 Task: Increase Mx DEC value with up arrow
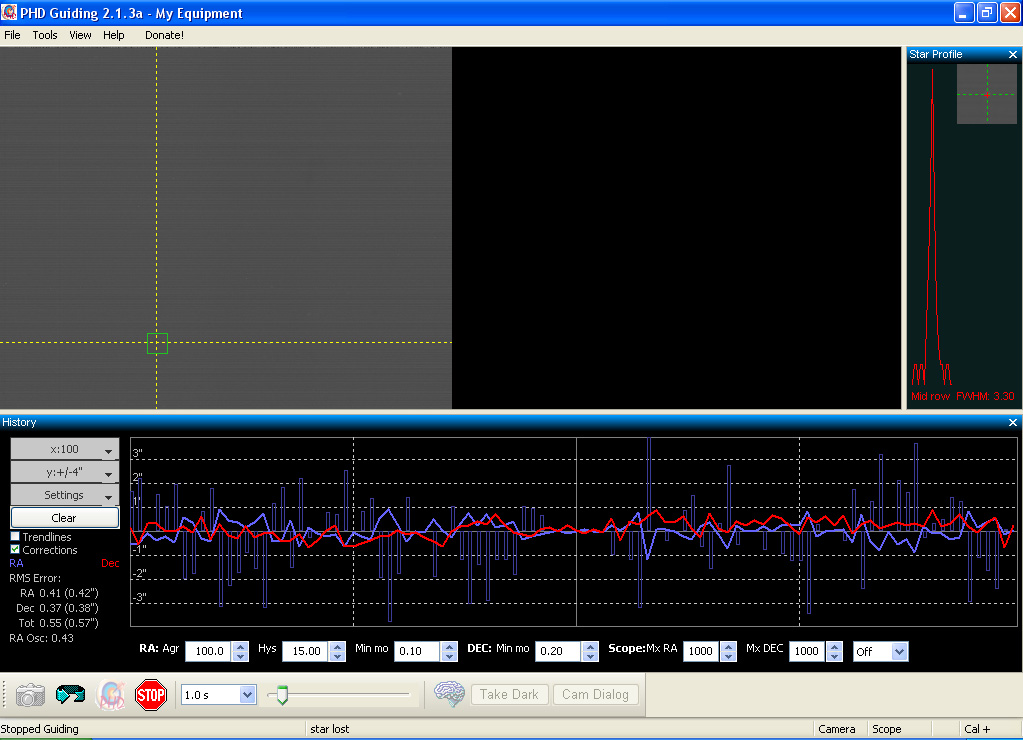click(834, 647)
